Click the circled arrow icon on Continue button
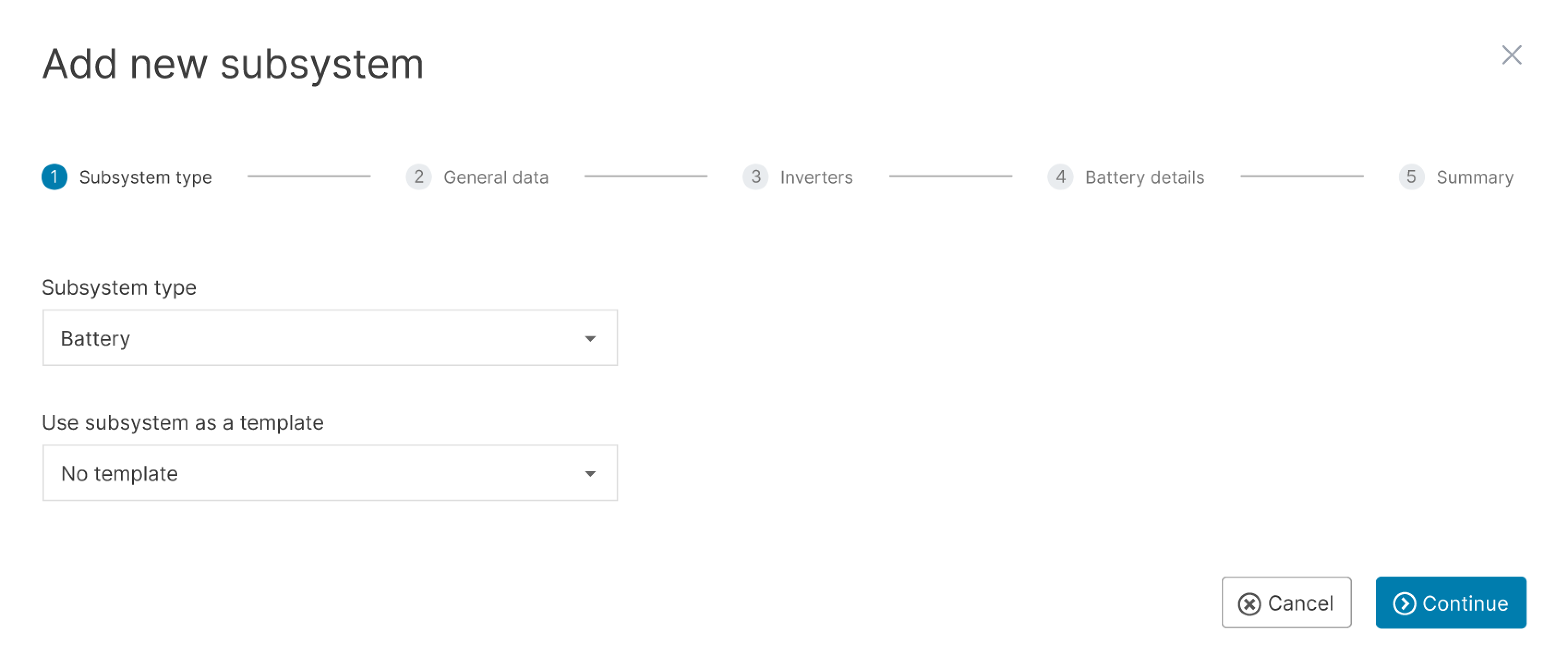Image resolution: width=1568 pixels, height=669 pixels. coord(1405,603)
